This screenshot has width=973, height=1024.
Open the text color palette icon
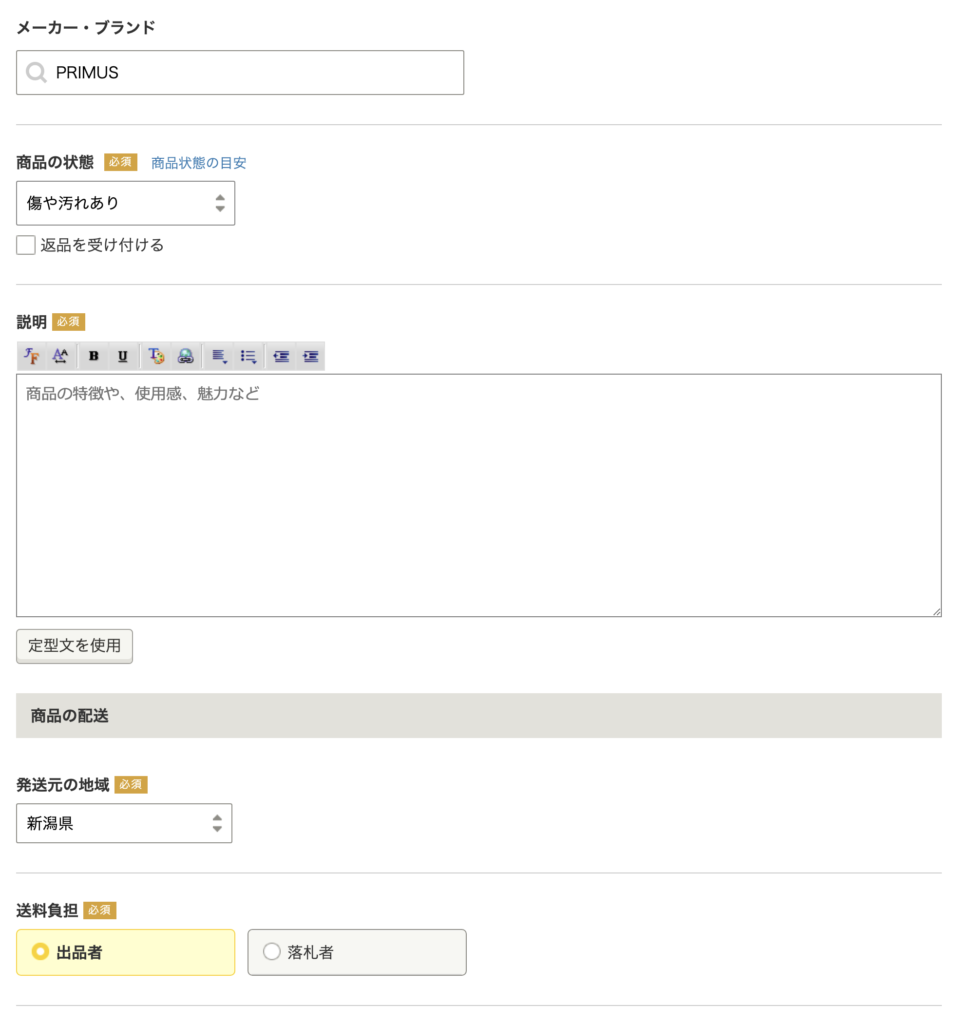coord(156,356)
